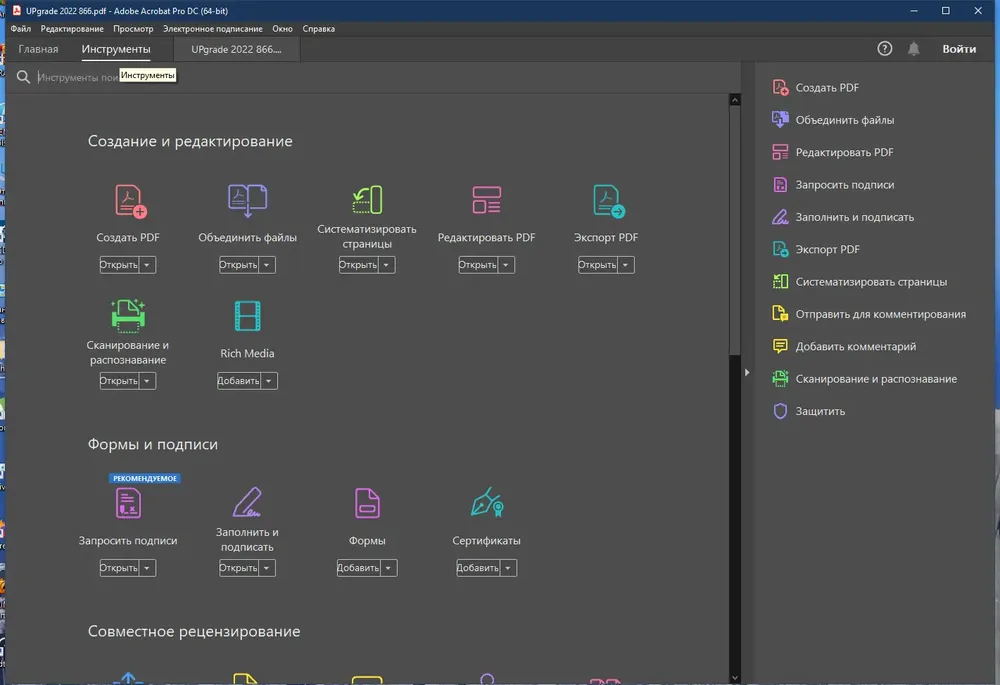Viewport: 1000px width, 685px height.
Task: Open the Create PDF tool icon
Action: 130,201
